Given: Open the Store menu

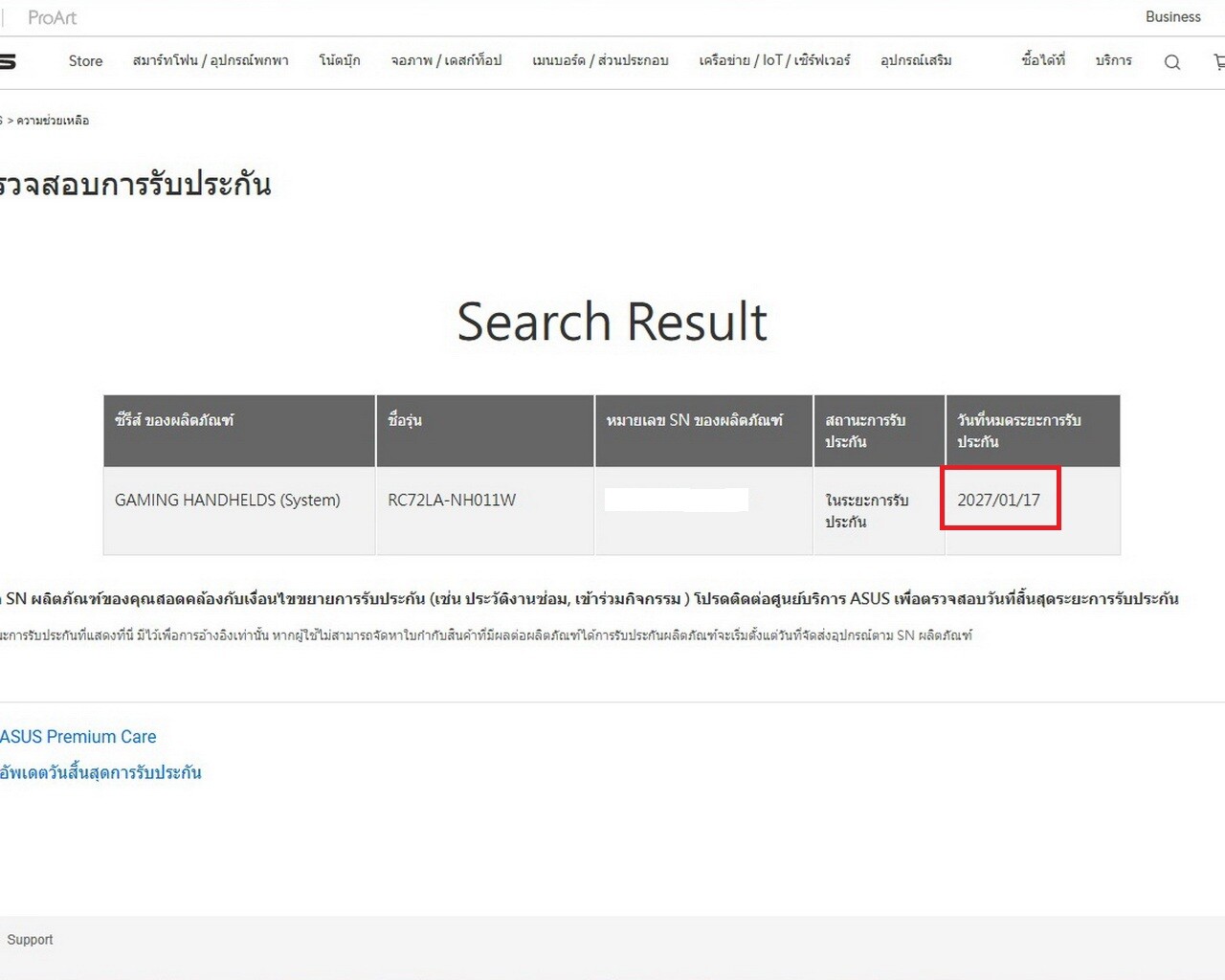Looking at the screenshot, I should (x=85, y=60).
